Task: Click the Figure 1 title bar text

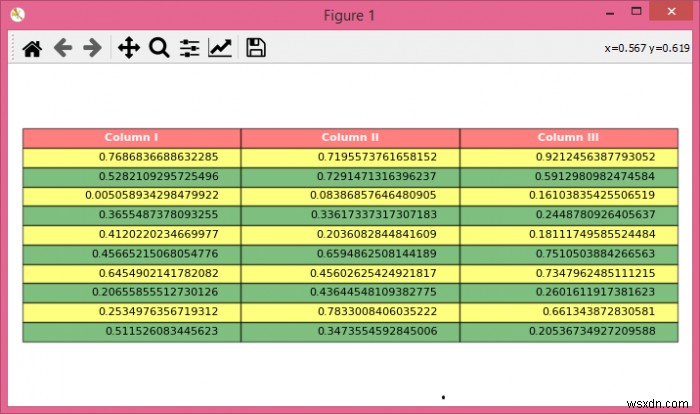Action: tap(349, 16)
